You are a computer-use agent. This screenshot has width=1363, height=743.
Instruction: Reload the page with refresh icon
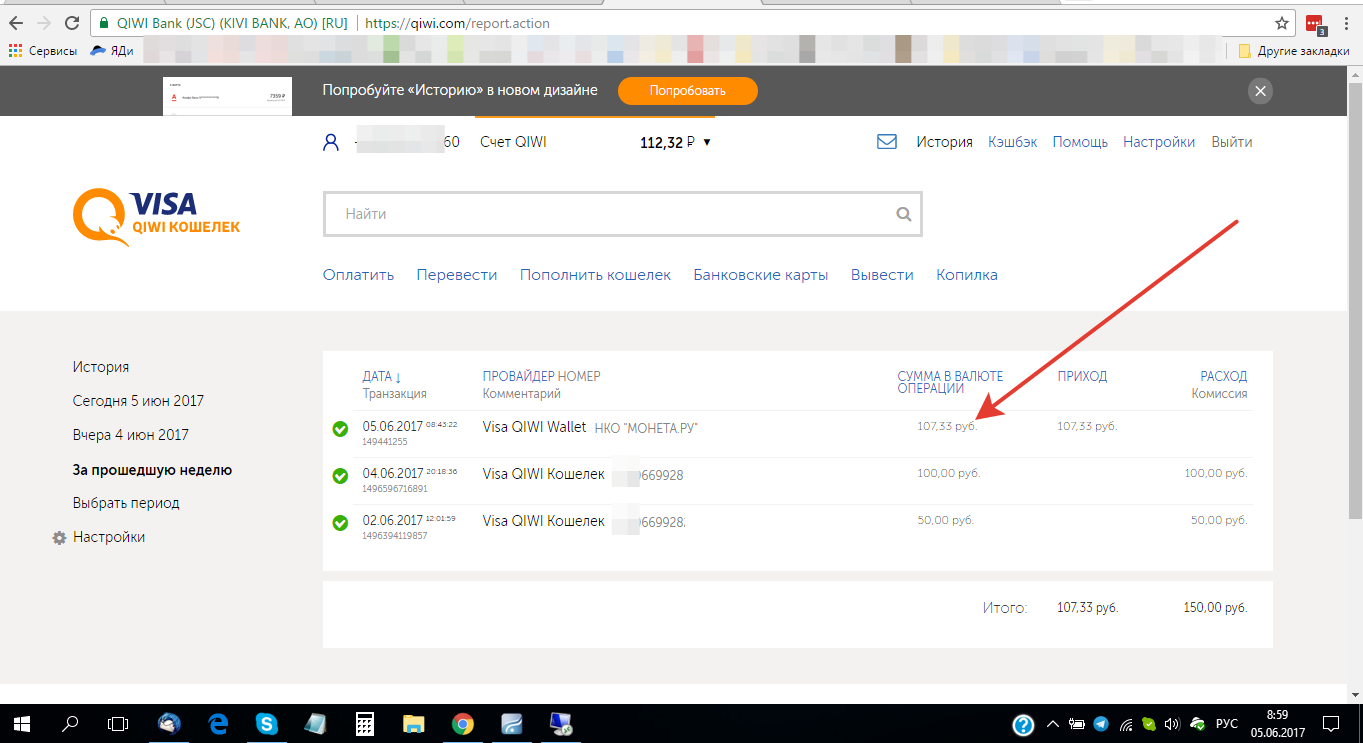[72, 23]
